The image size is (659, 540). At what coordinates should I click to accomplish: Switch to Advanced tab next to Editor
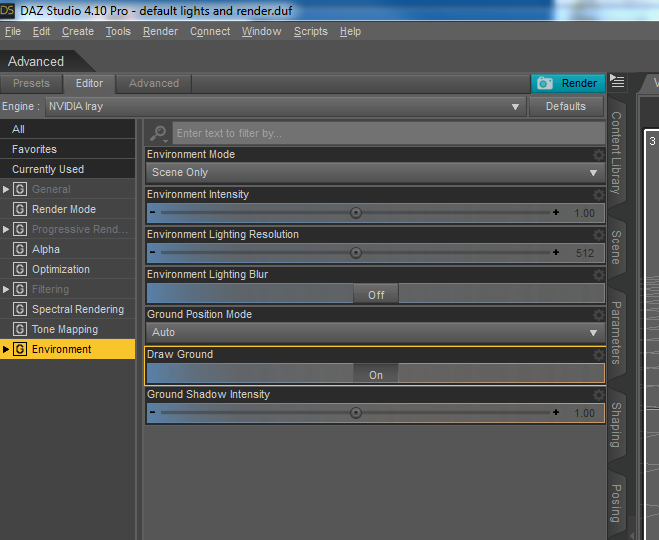click(154, 84)
